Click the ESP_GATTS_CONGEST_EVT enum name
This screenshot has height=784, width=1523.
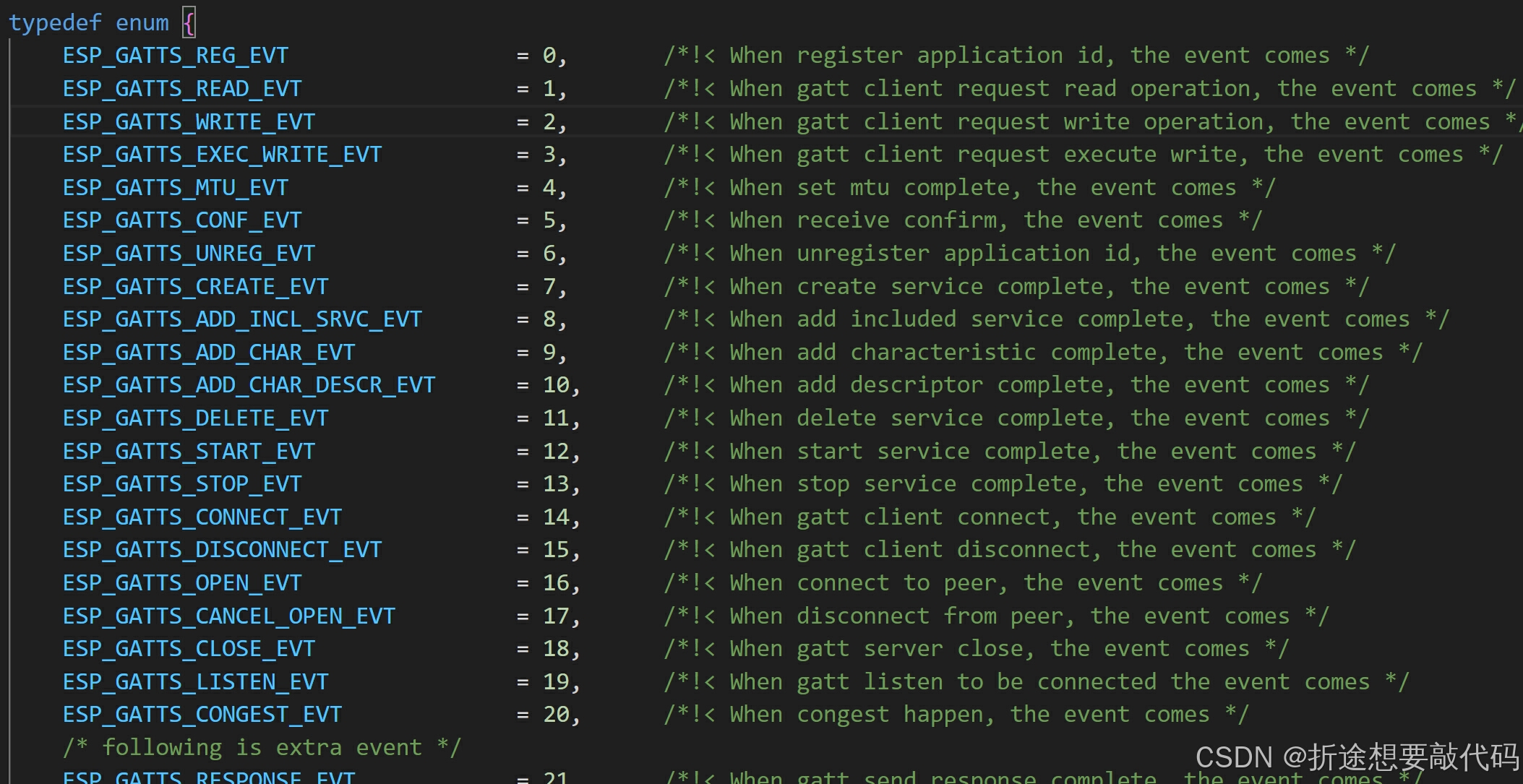point(202,715)
